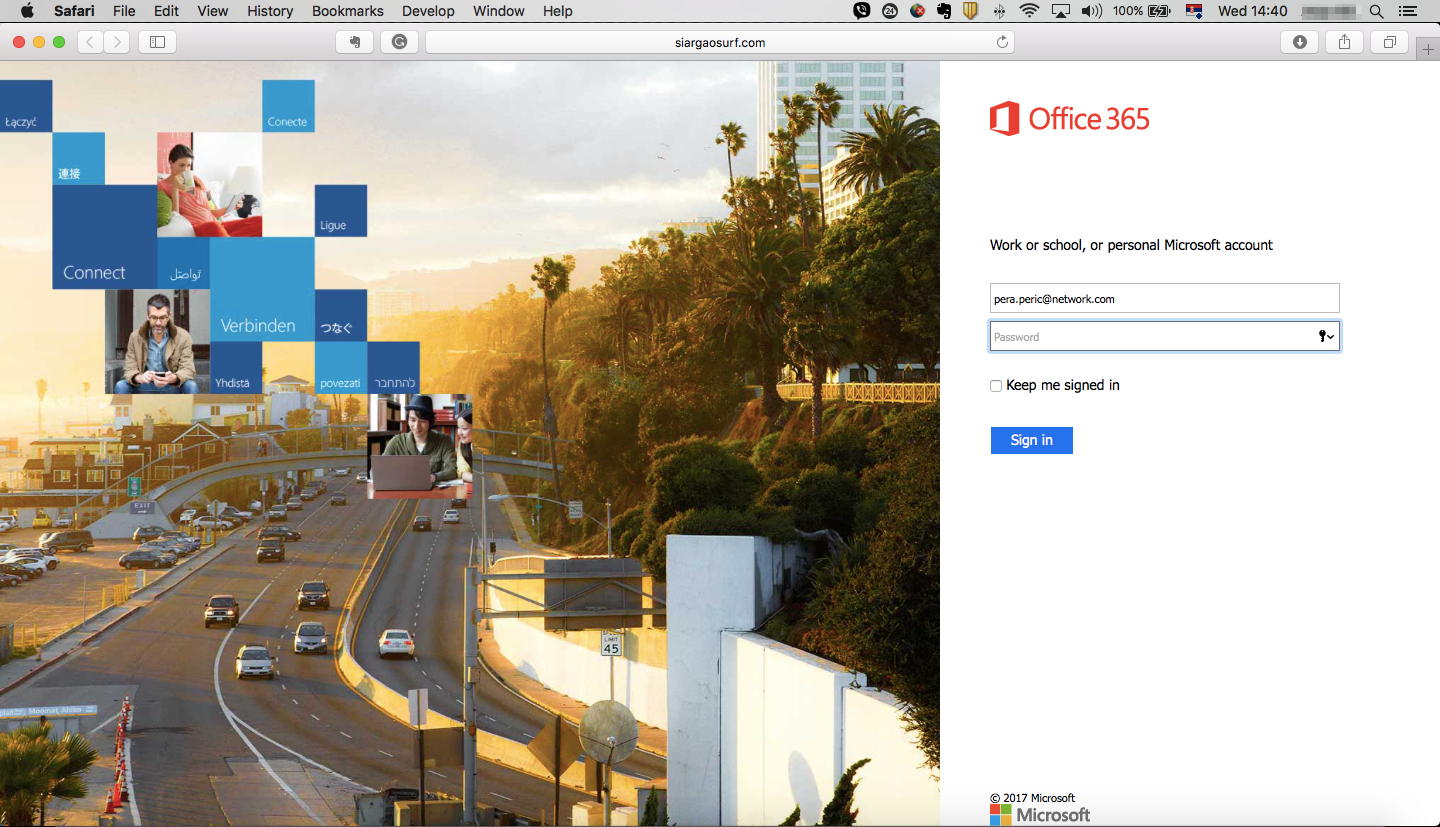Open Spotlight search from the menu bar
The image size is (1440, 827).
pos(1377,11)
